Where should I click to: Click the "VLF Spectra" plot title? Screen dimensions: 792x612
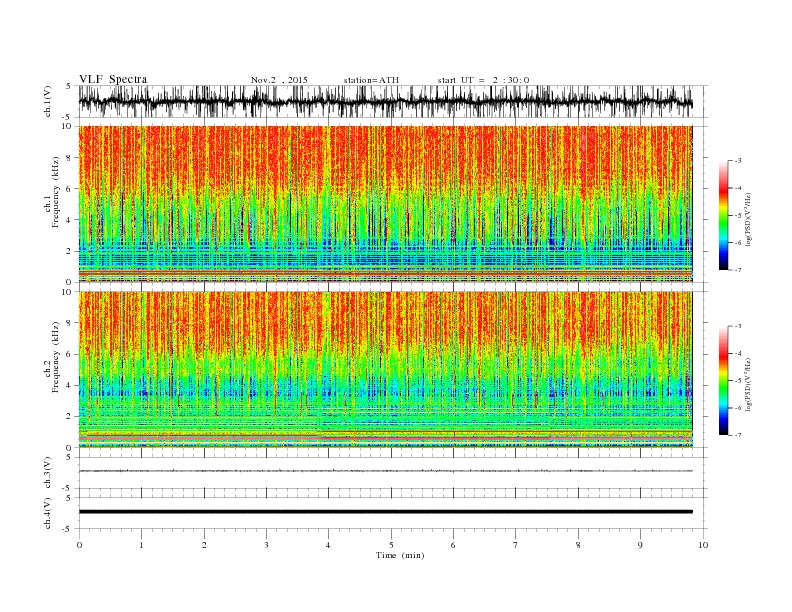(x=113, y=79)
